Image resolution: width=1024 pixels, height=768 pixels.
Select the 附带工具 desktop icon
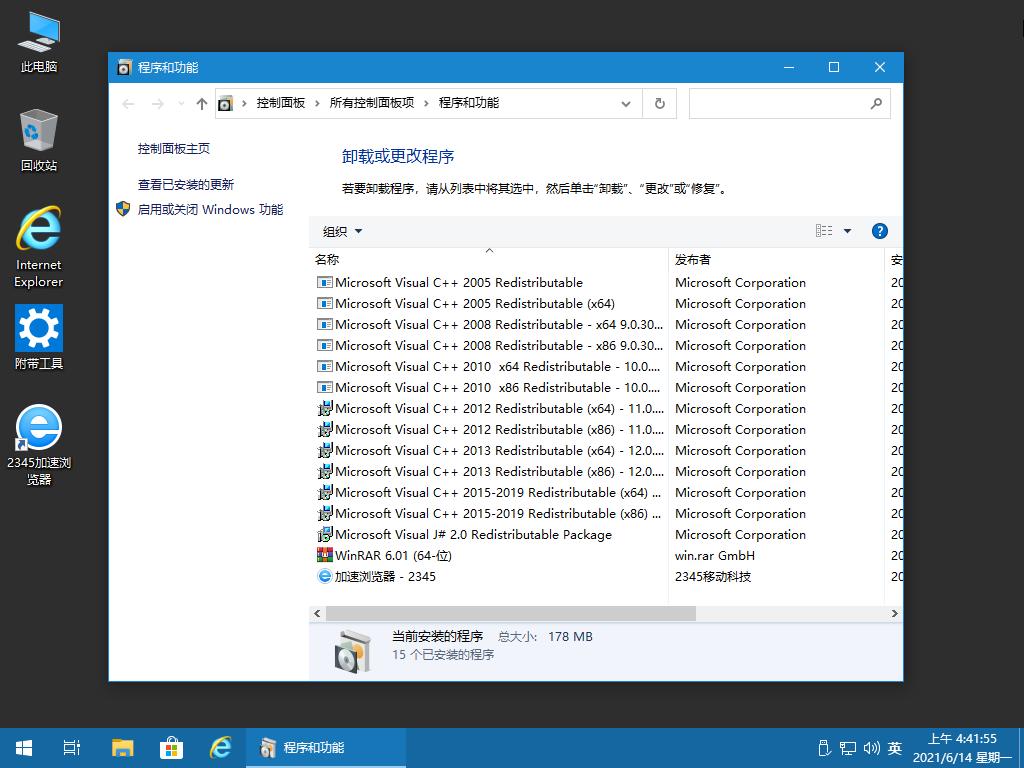(39, 338)
